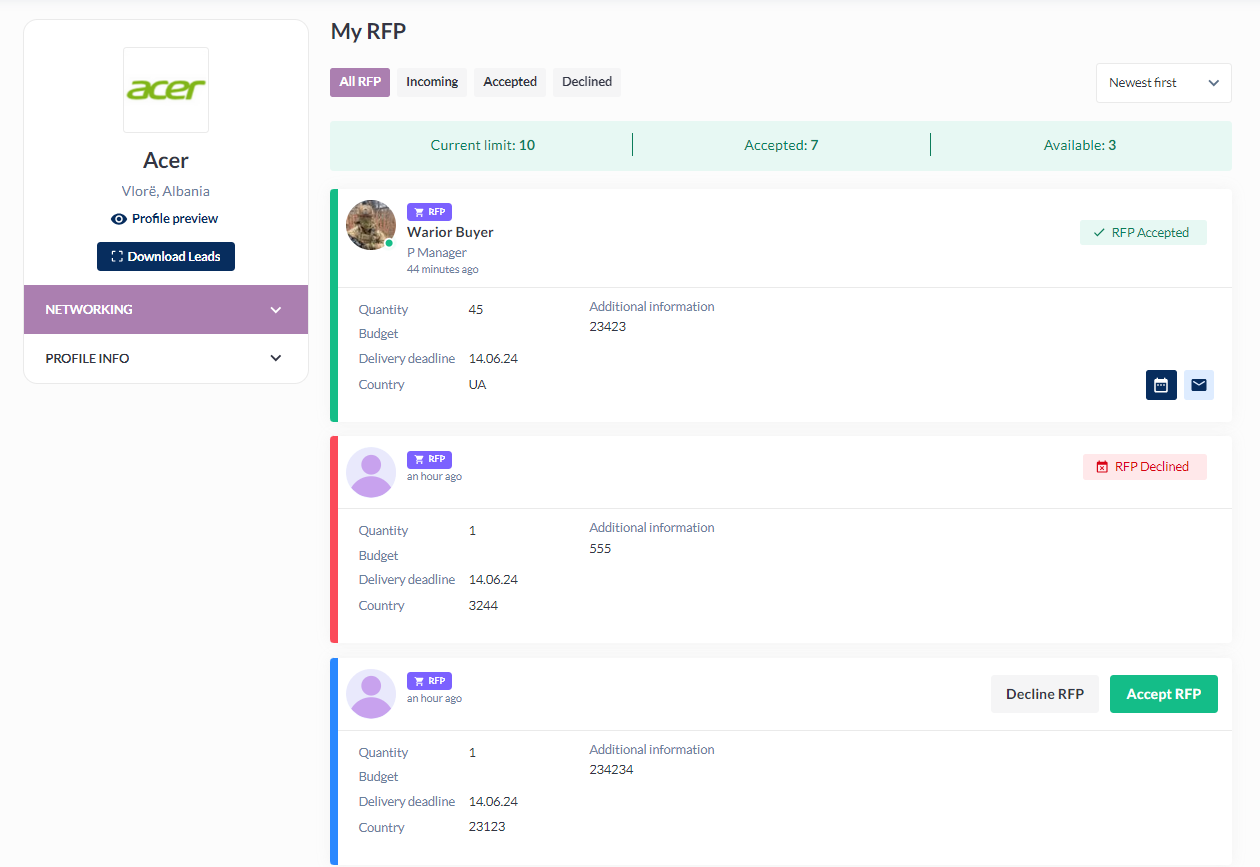Switch to the Incoming tab

click(432, 82)
